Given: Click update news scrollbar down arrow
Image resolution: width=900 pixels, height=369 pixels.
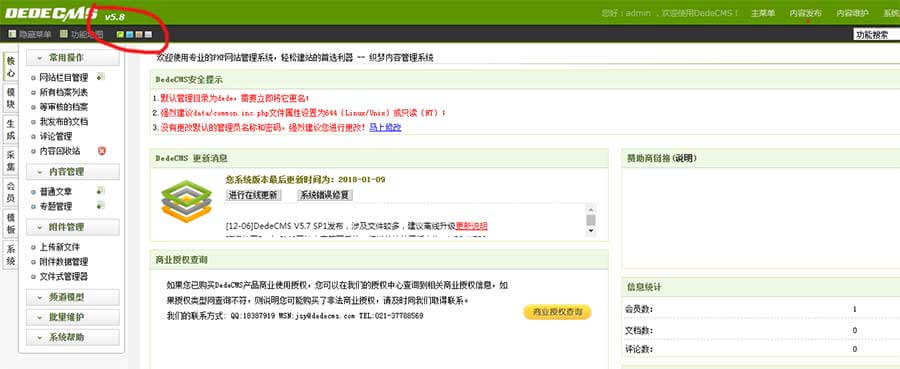Looking at the screenshot, I should (591, 231).
